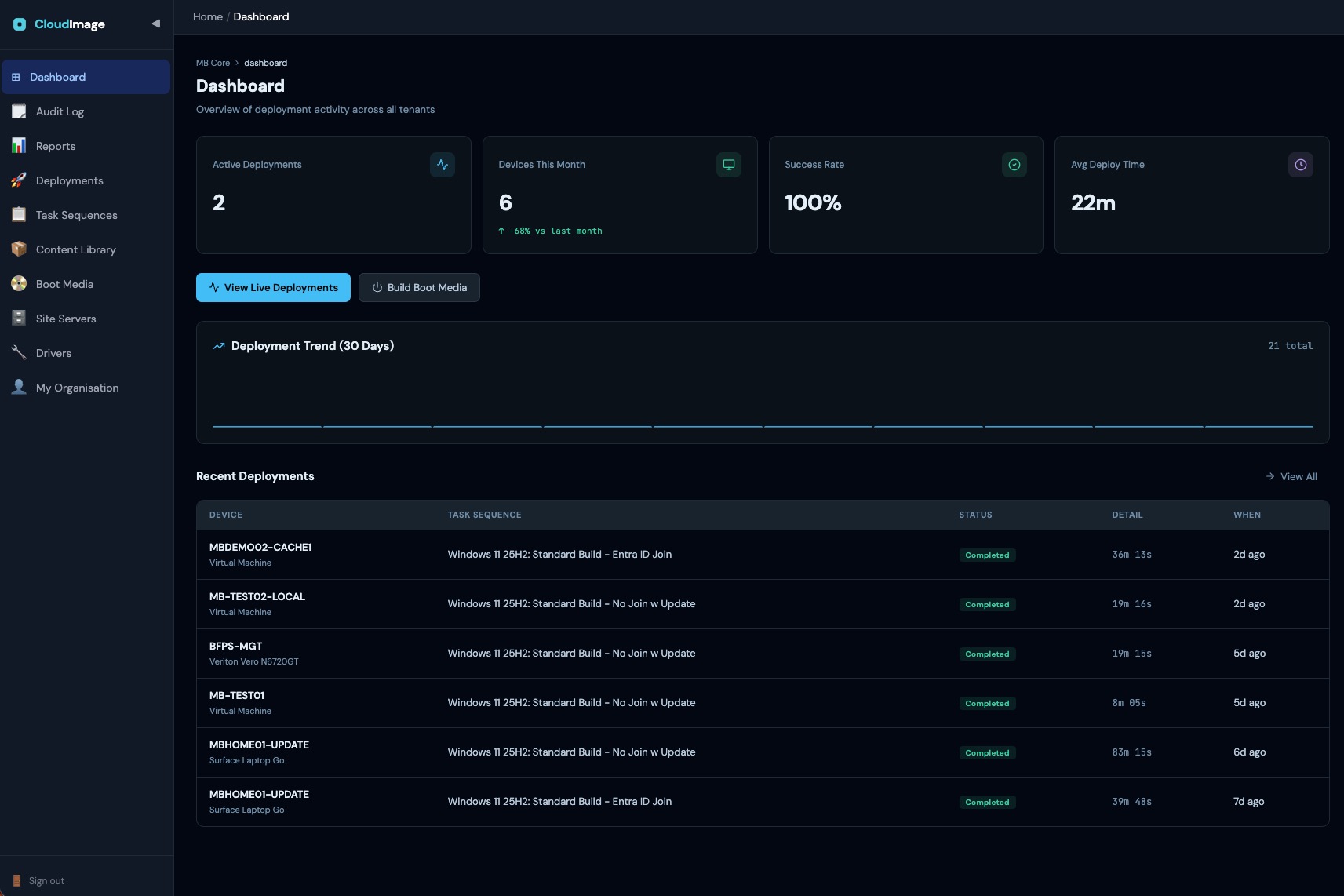Click the TASK SEQUENCE column header
The width and height of the screenshot is (1344, 896).
(x=484, y=515)
